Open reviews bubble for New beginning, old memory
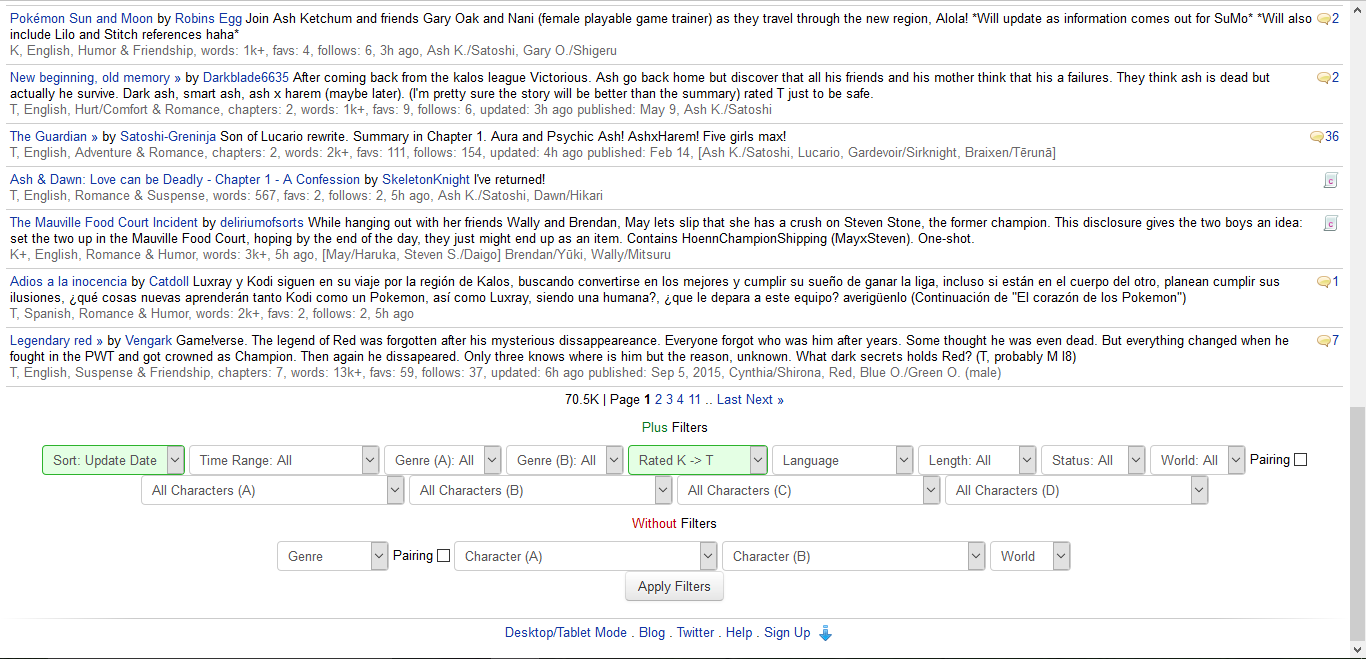 pos(1328,78)
